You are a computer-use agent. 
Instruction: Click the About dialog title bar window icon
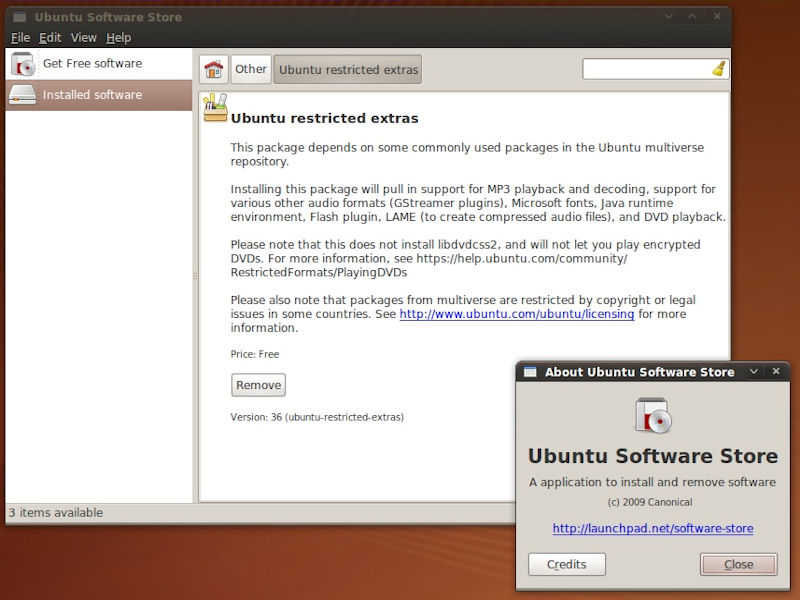(x=530, y=372)
